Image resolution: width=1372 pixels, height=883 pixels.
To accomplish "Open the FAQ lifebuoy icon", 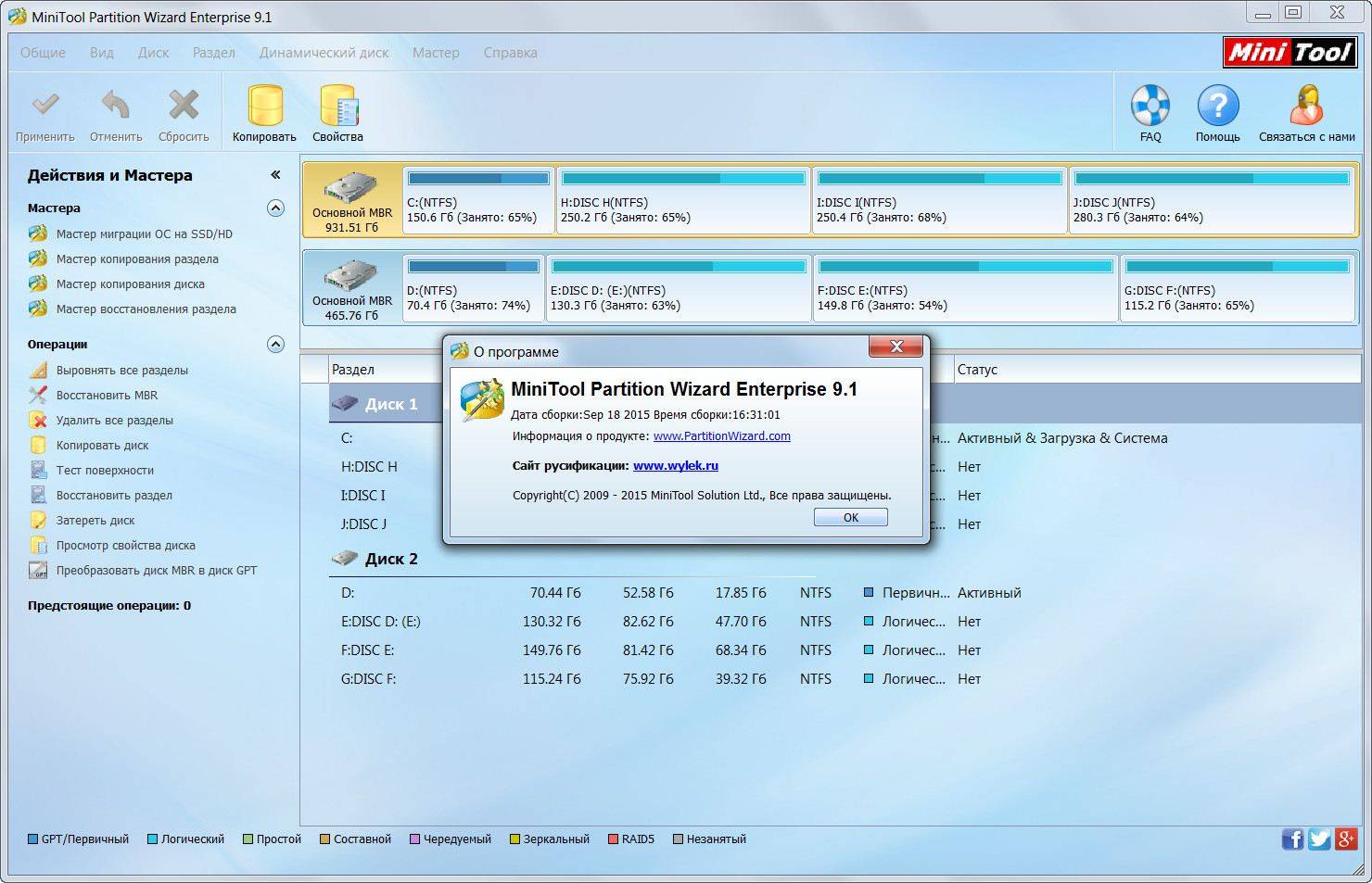I will 1150,107.
